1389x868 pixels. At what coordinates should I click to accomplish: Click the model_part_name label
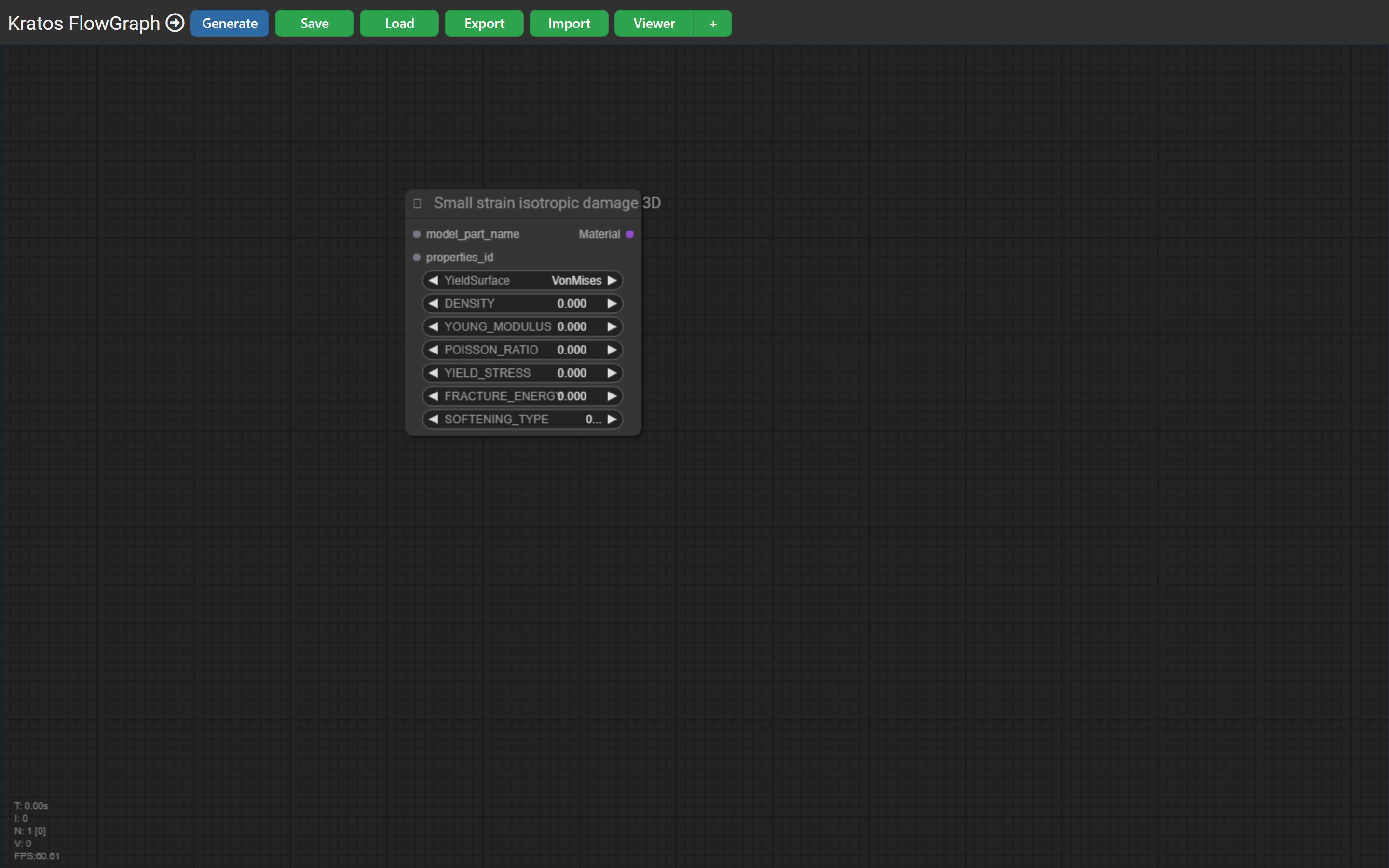472,234
